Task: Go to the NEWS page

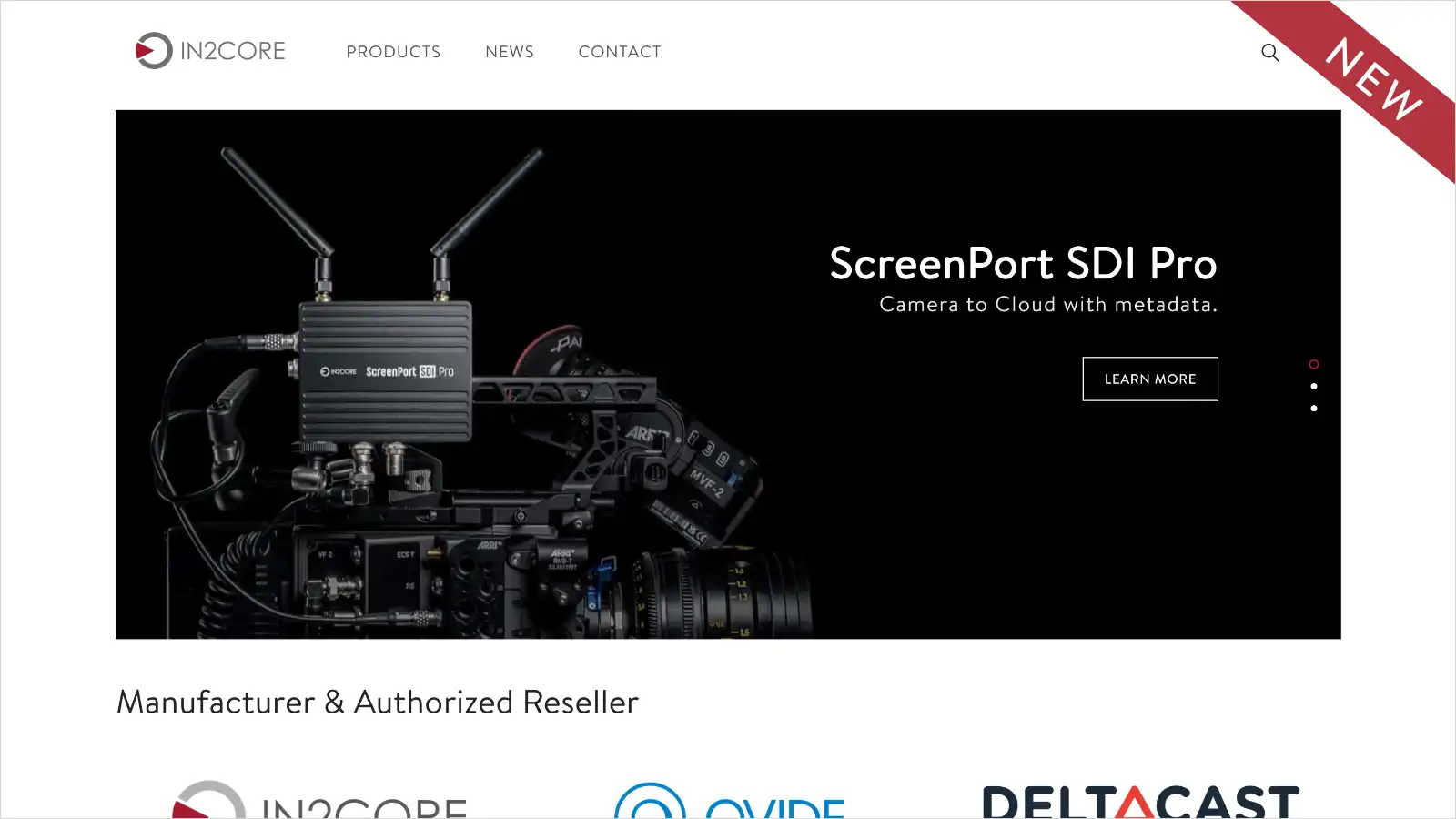Action: click(510, 52)
